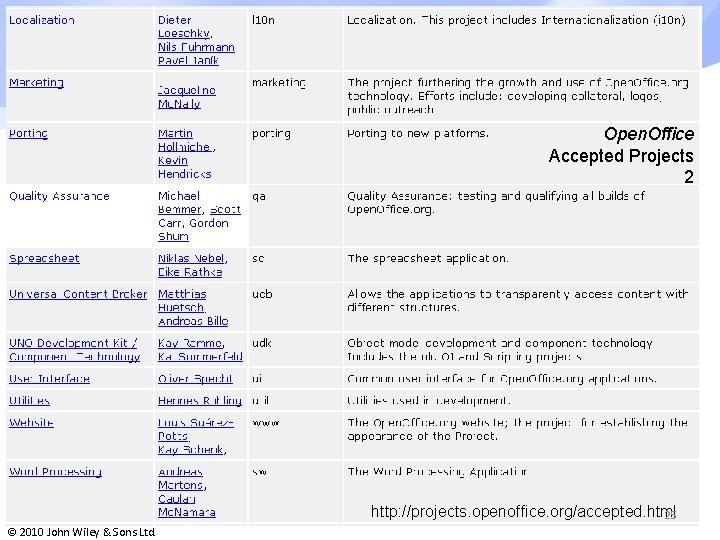
Task: Click the Andreas Bille lead link
Action: 193,321
